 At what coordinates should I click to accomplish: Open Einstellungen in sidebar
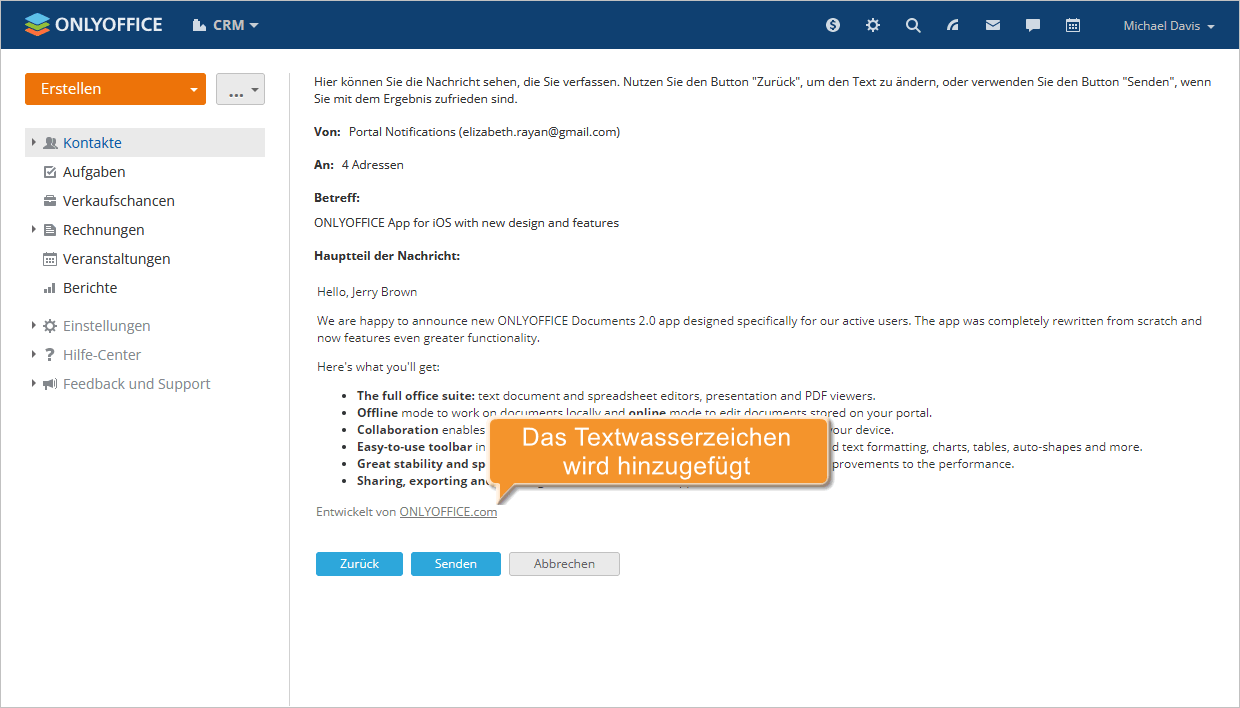tap(107, 326)
